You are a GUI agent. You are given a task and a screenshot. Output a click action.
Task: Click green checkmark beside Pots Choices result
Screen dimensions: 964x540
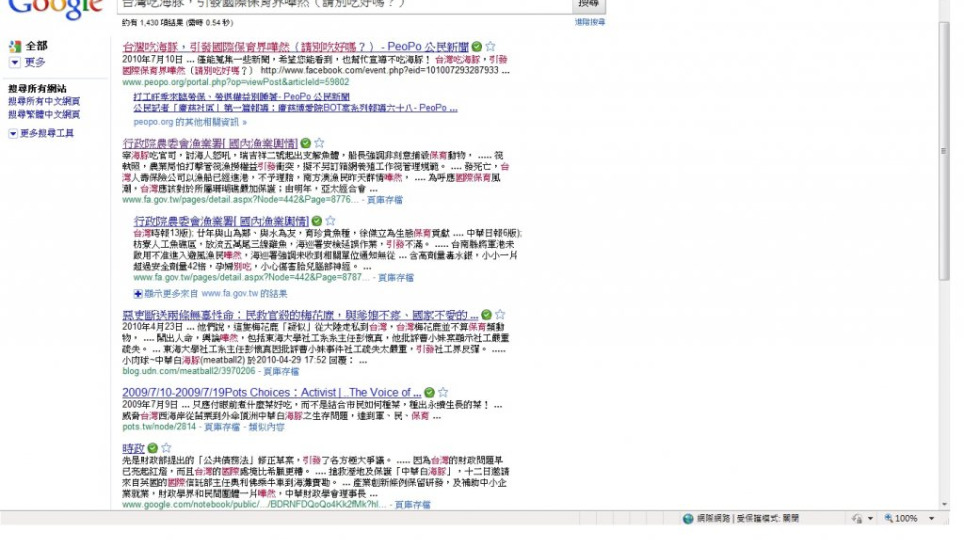pyautogui.click(x=428, y=392)
